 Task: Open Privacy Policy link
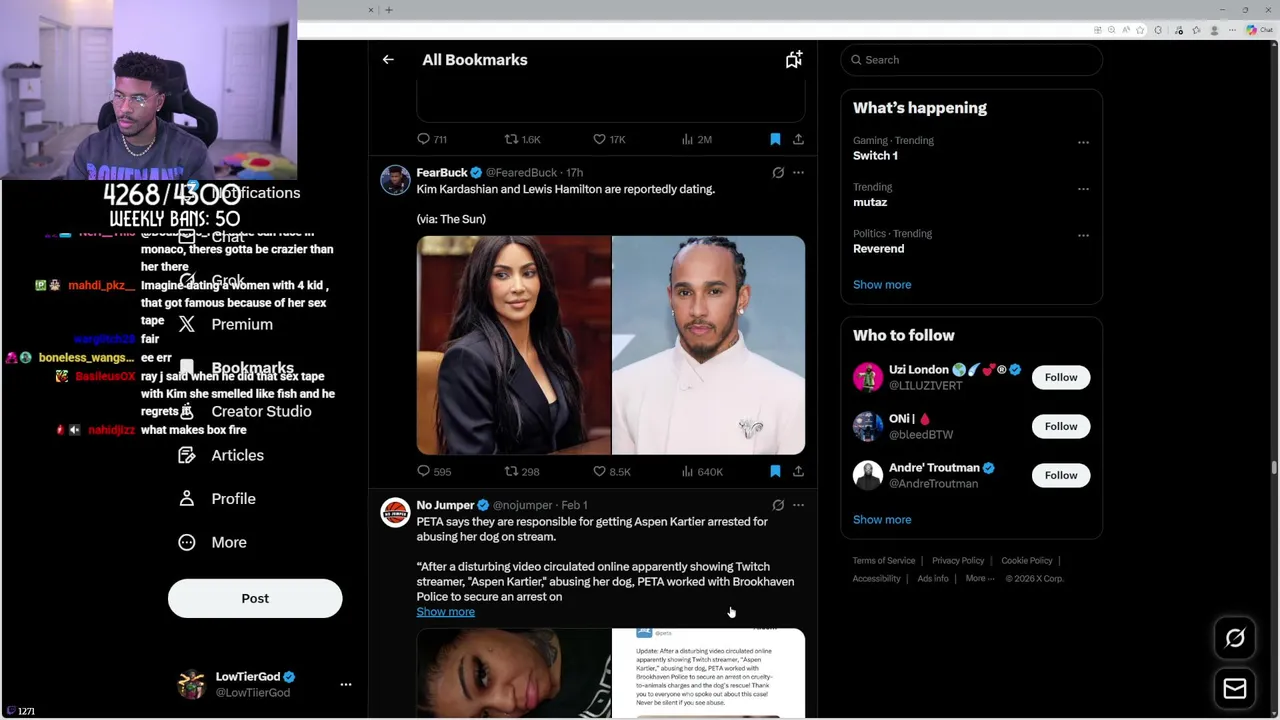pyautogui.click(x=958, y=561)
